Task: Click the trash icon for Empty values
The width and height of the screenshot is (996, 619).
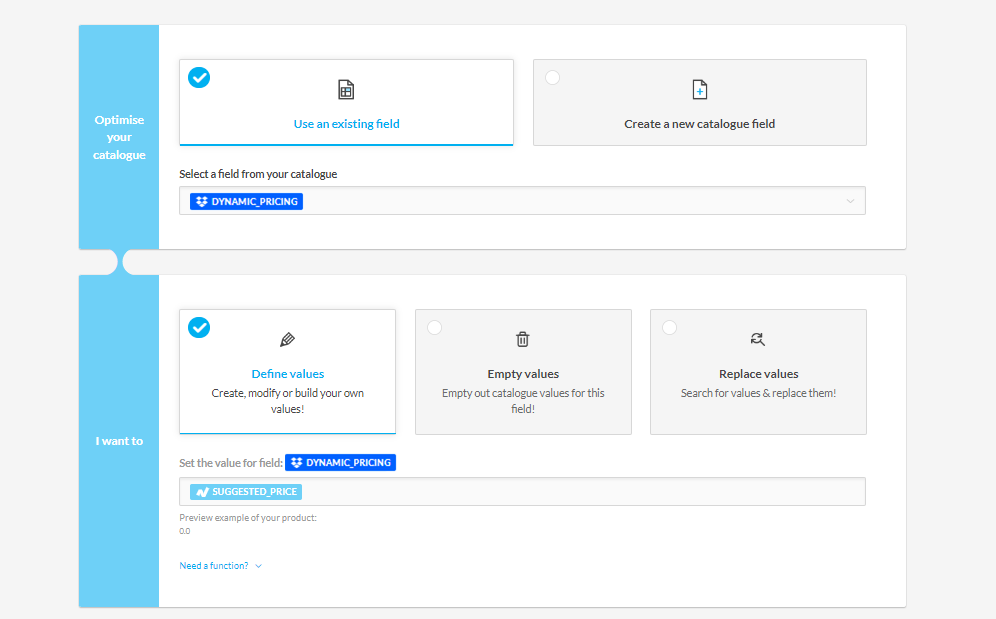Action: coord(523,339)
